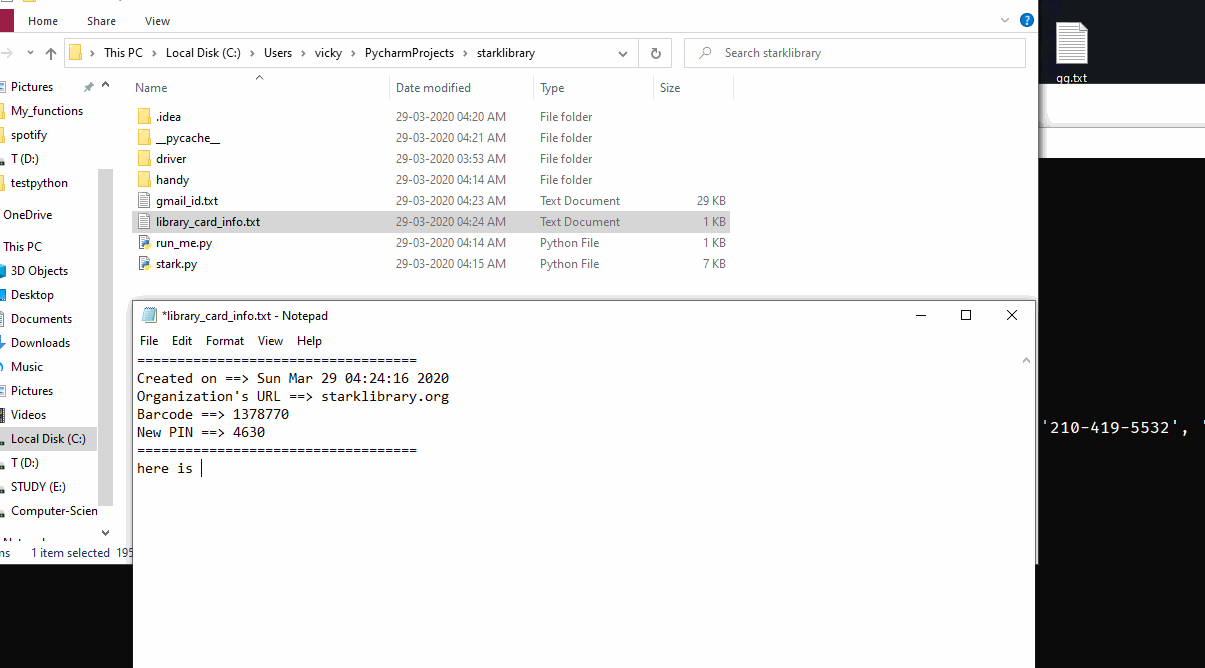
Task: Switch to the Share ribbon tab
Action: 101,21
